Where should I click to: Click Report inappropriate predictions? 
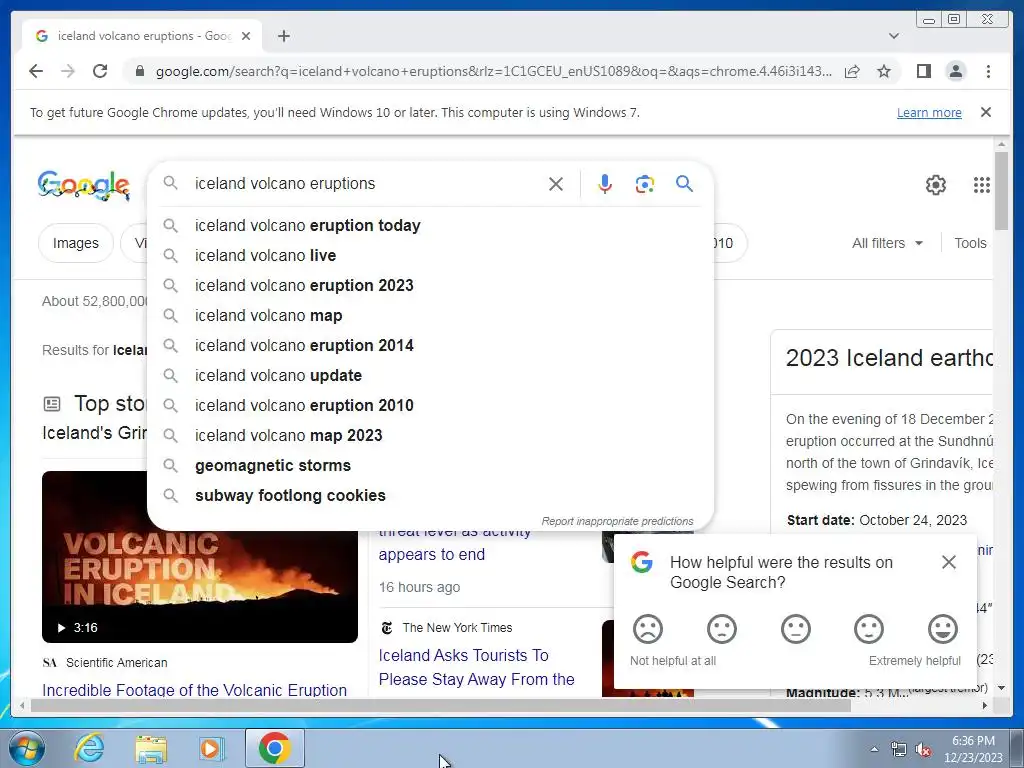click(x=617, y=521)
